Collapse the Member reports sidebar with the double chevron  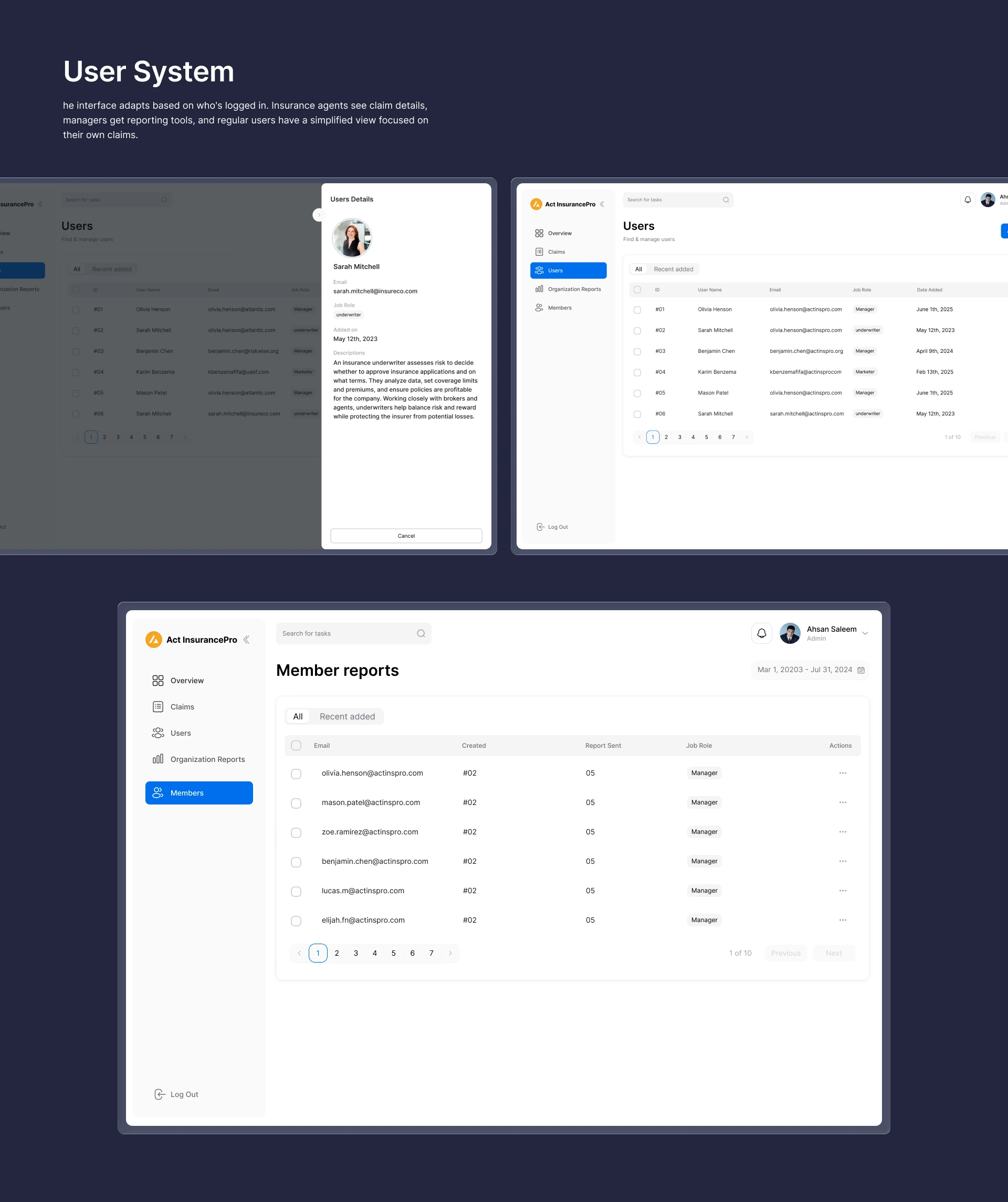click(246, 640)
